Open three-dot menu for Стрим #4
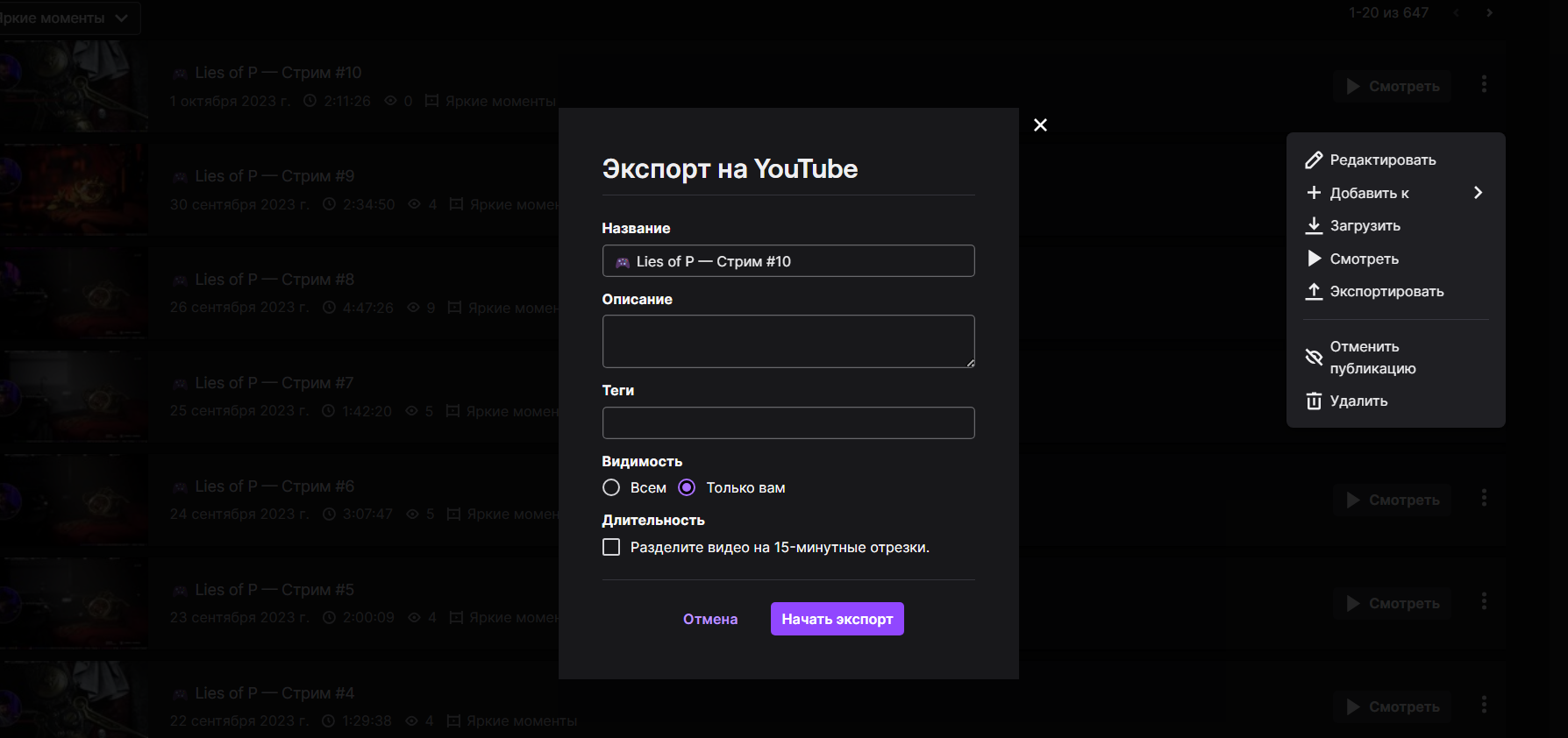The width and height of the screenshot is (1568, 738). (x=1484, y=705)
